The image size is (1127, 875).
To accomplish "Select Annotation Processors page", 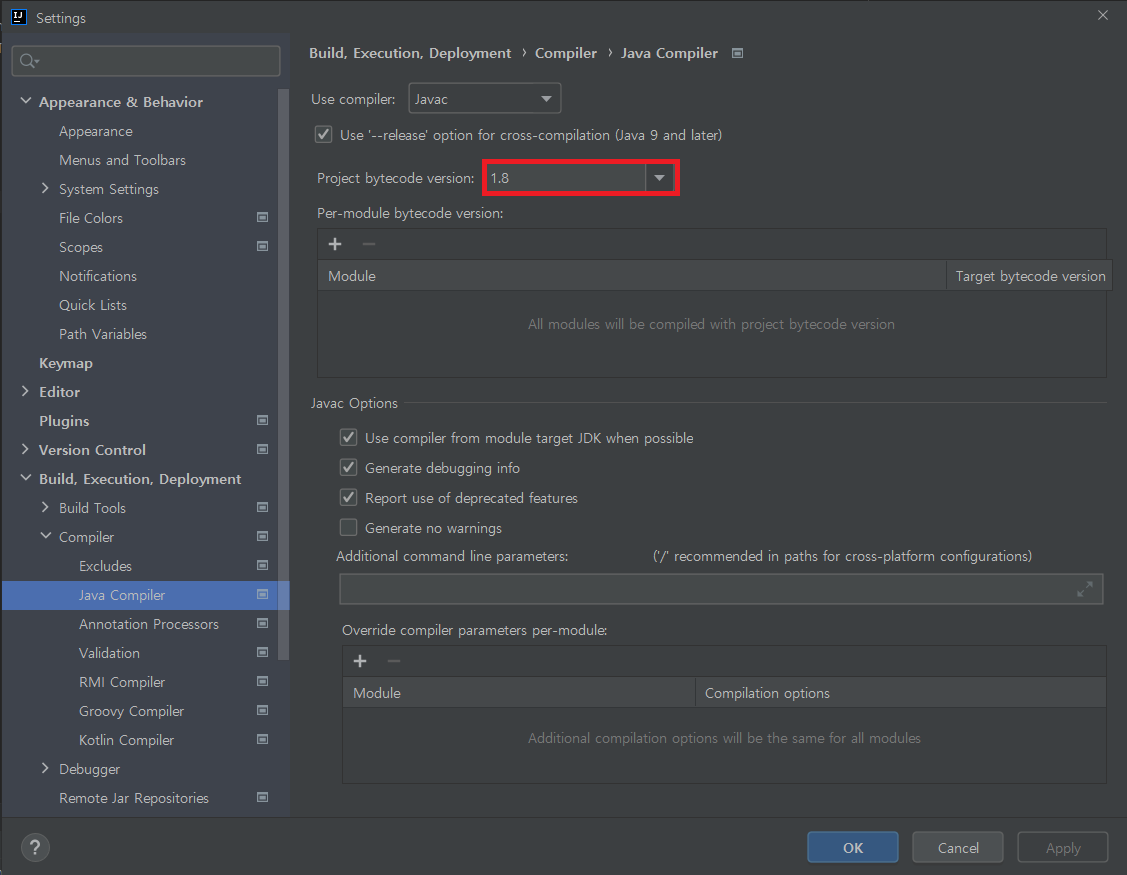I will [149, 624].
